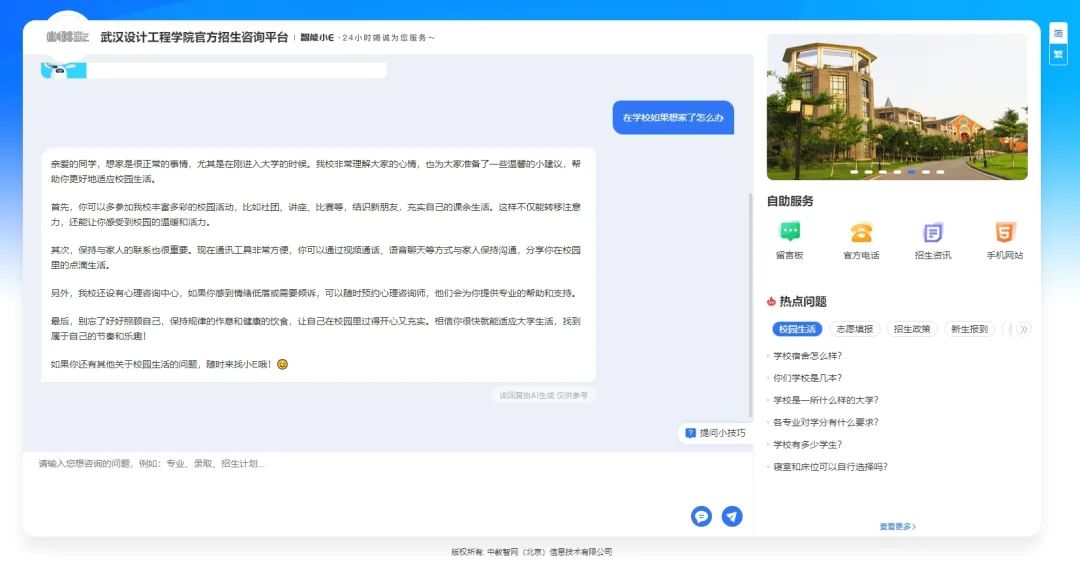
Task: Click the chat area vertical scrollbar
Action: pyautogui.click(x=751, y=300)
